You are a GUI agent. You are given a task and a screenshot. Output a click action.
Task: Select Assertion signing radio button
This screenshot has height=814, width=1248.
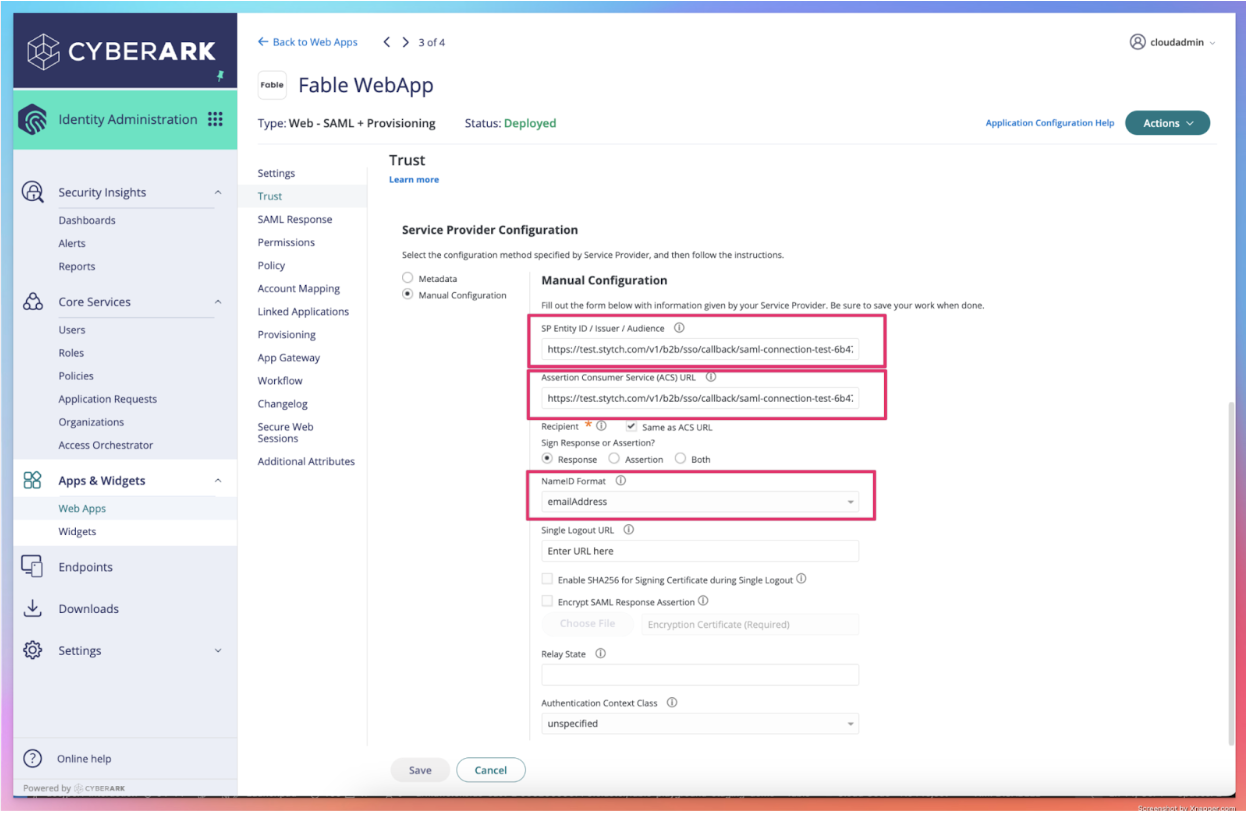click(x=614, y=459)
